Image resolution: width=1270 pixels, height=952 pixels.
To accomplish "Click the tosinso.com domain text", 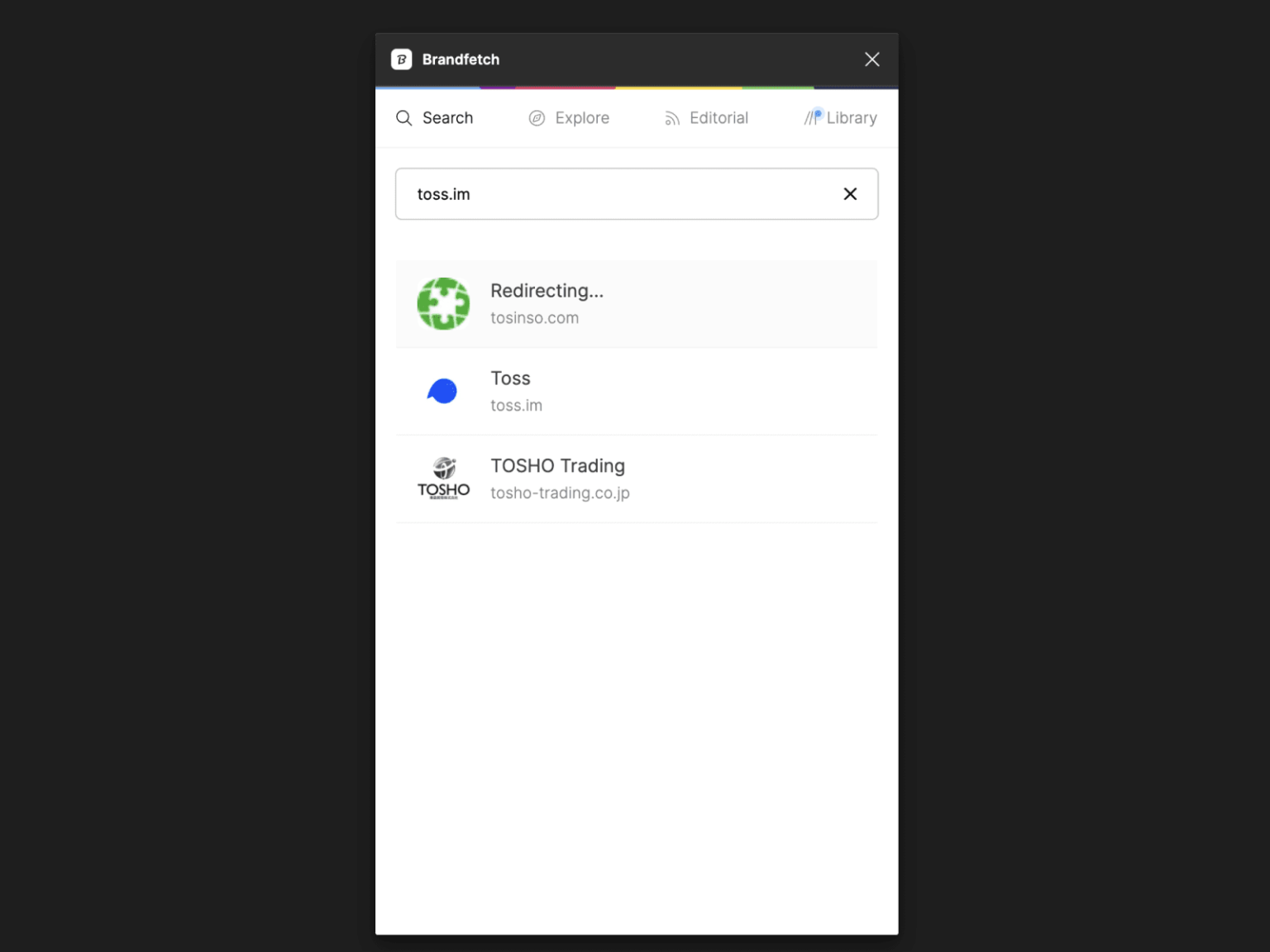I will [534, 318].
